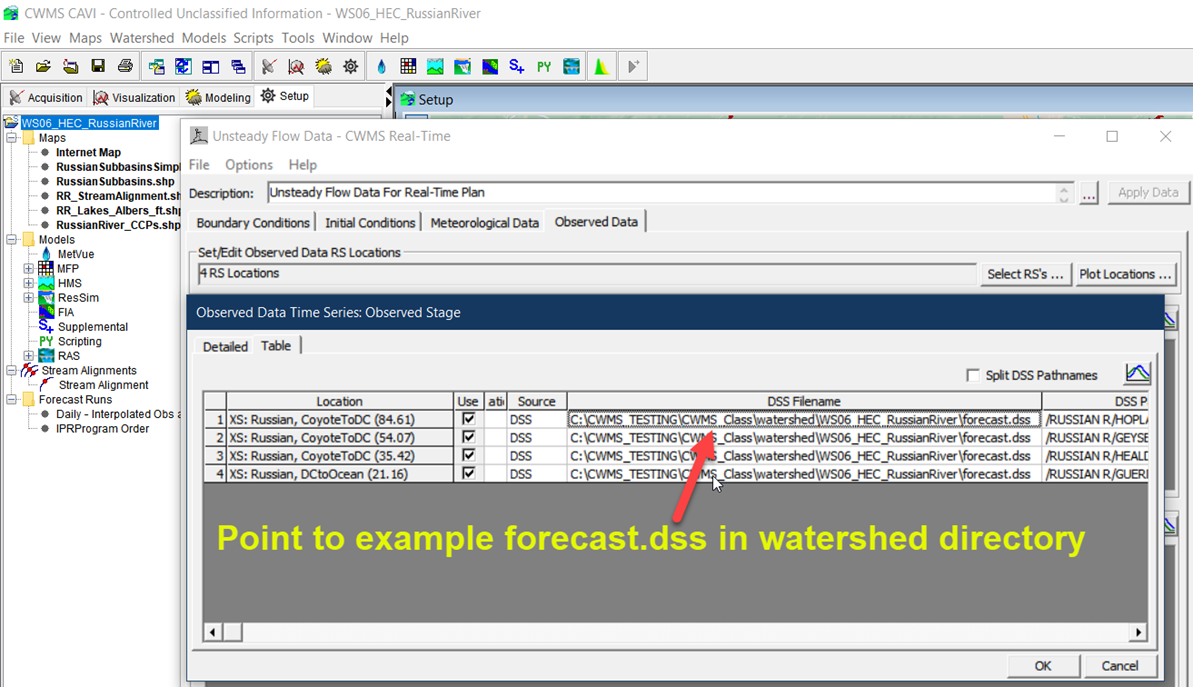
Task: Collapse the Models tree node
Action: click(11, 240)
